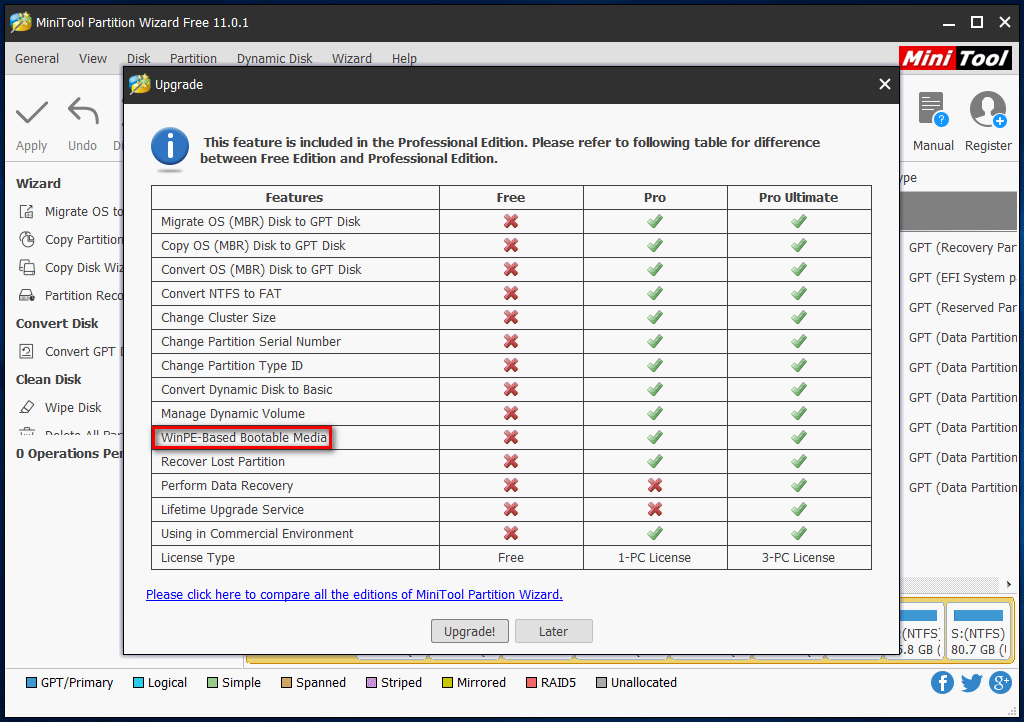Click 'Recover Lost Partition' feature cell
1024x722 pixels.
click(x=295, y=462)
